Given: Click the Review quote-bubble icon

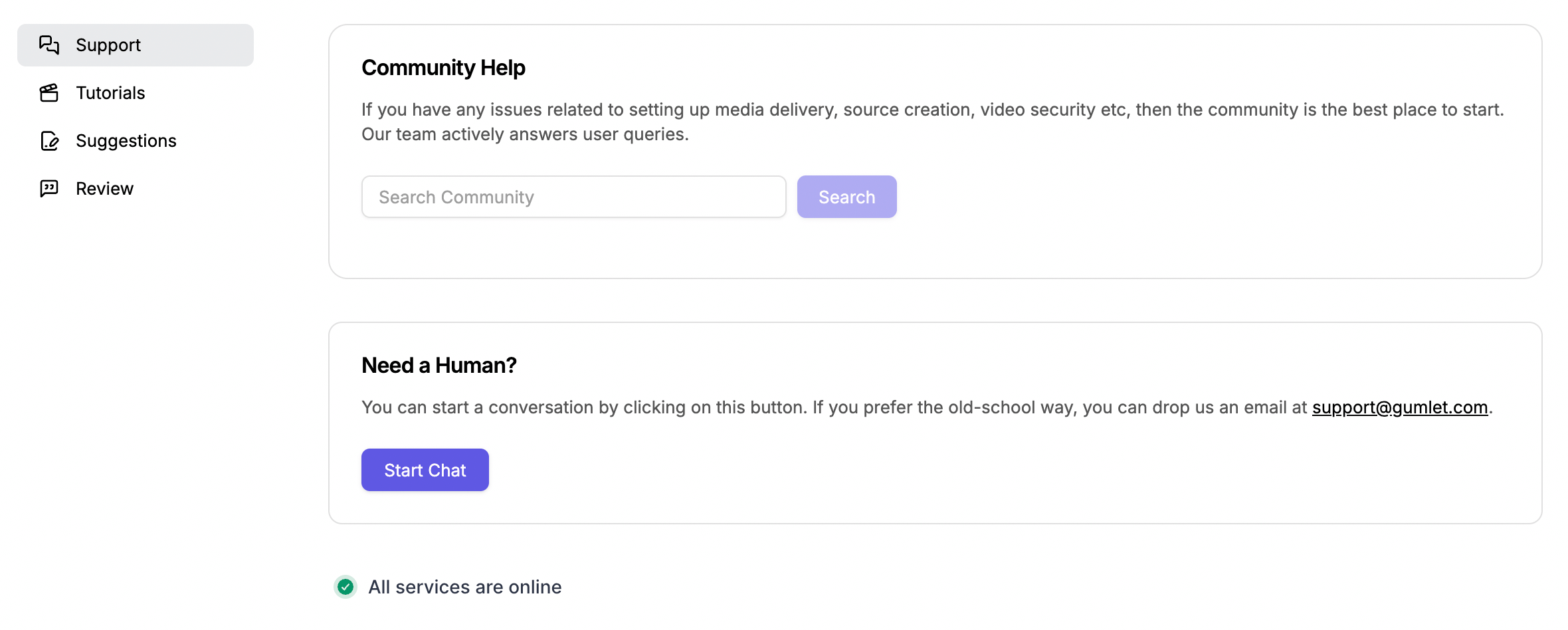Looking at the screenshot, I should click(49, 188).
